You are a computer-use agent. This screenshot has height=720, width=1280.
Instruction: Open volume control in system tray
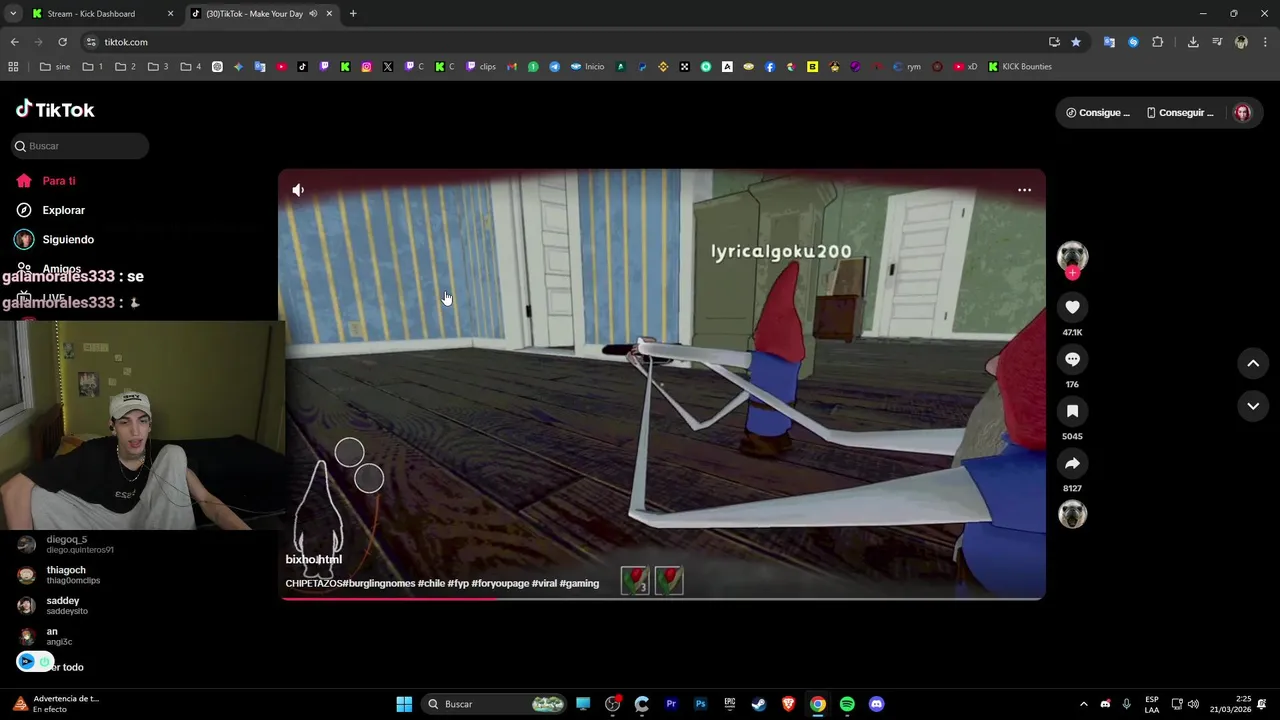1193,704
